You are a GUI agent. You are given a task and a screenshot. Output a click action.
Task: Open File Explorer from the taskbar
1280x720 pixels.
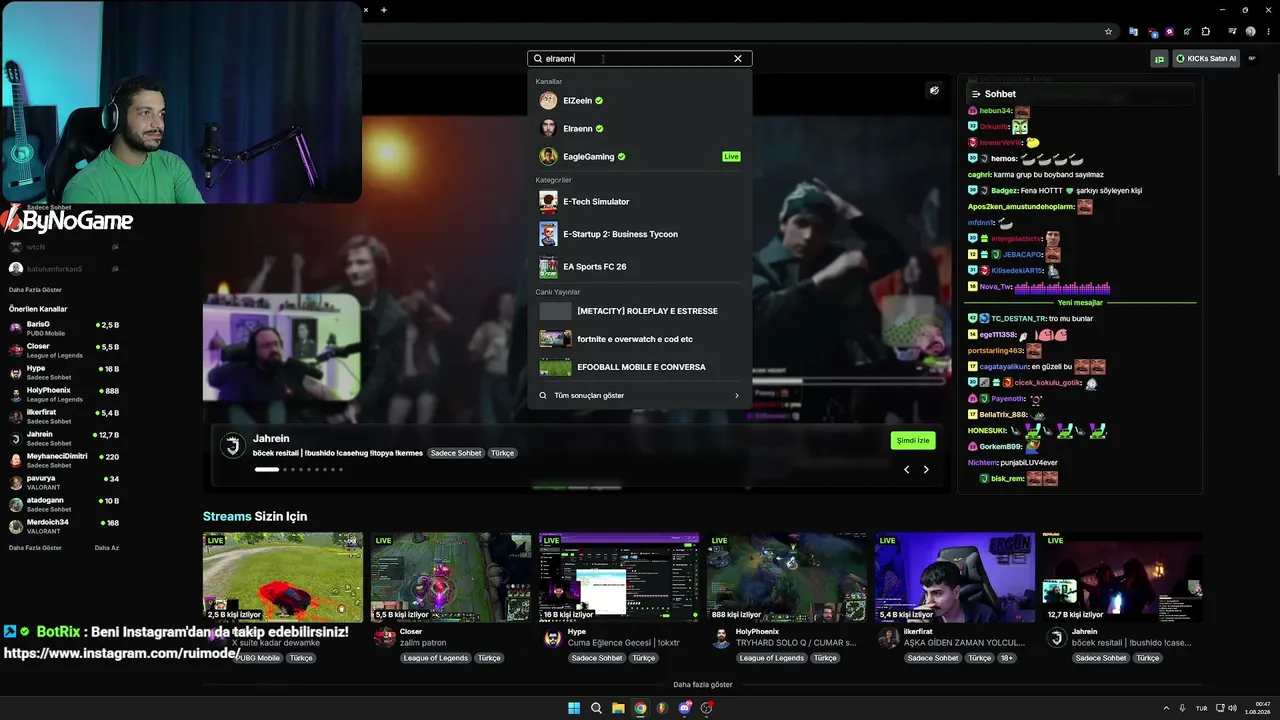(x=618, y=708)
